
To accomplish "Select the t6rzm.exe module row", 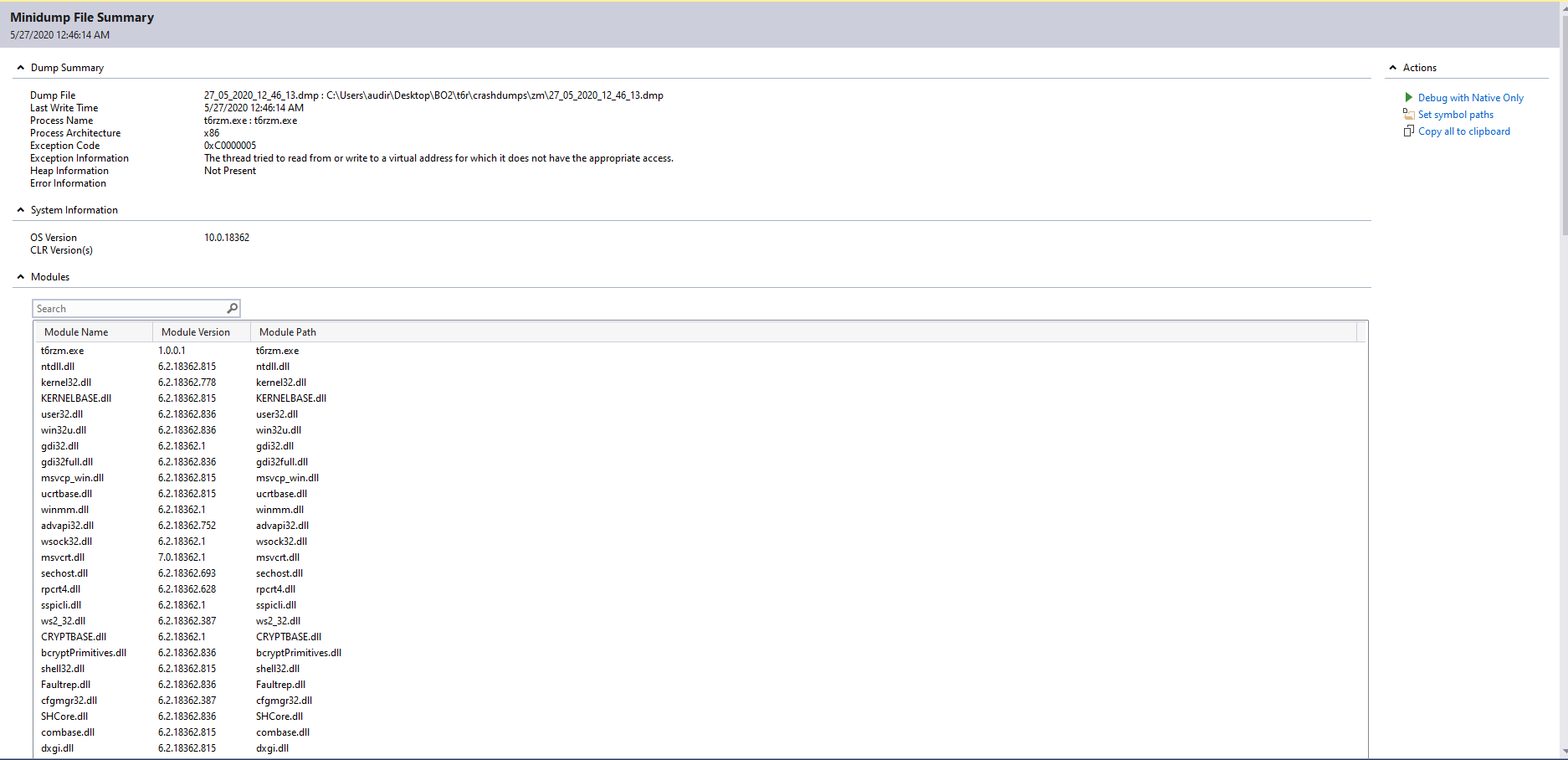I will point(63,351).
